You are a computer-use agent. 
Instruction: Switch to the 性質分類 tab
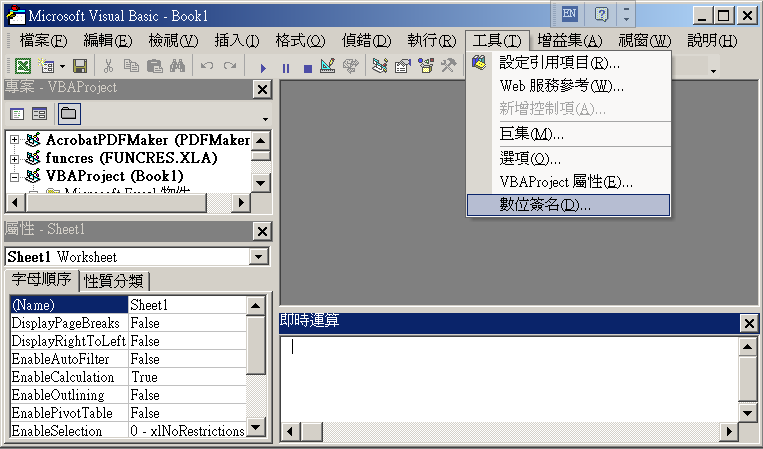click(114, 281)
